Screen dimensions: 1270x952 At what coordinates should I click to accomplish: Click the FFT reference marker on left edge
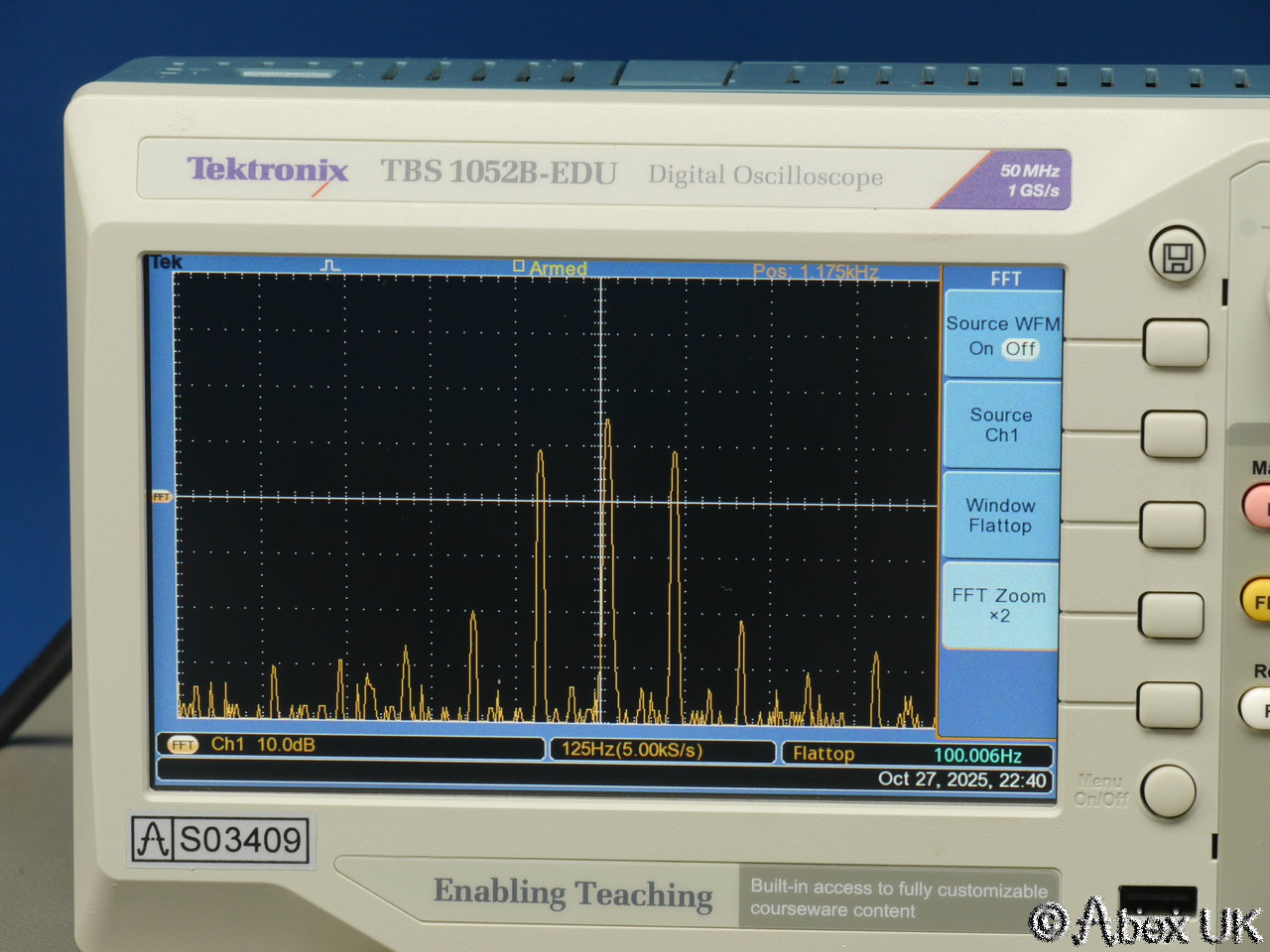point(161,497)
